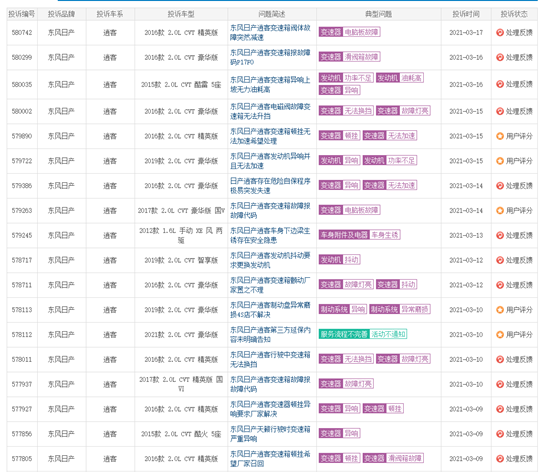554x472 pixels.
Task: Click the 投诉品牌 column header
Action: click(61, 14)
